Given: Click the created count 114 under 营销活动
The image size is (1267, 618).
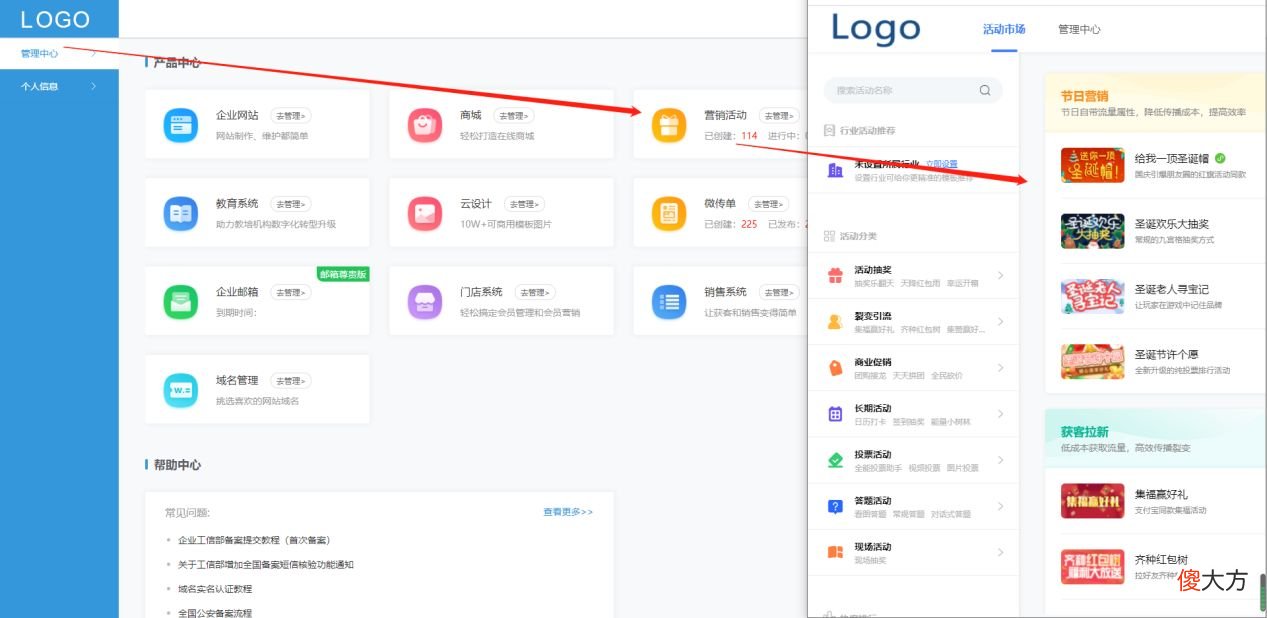Looking at the screenshot, I should tap(749, 136).
